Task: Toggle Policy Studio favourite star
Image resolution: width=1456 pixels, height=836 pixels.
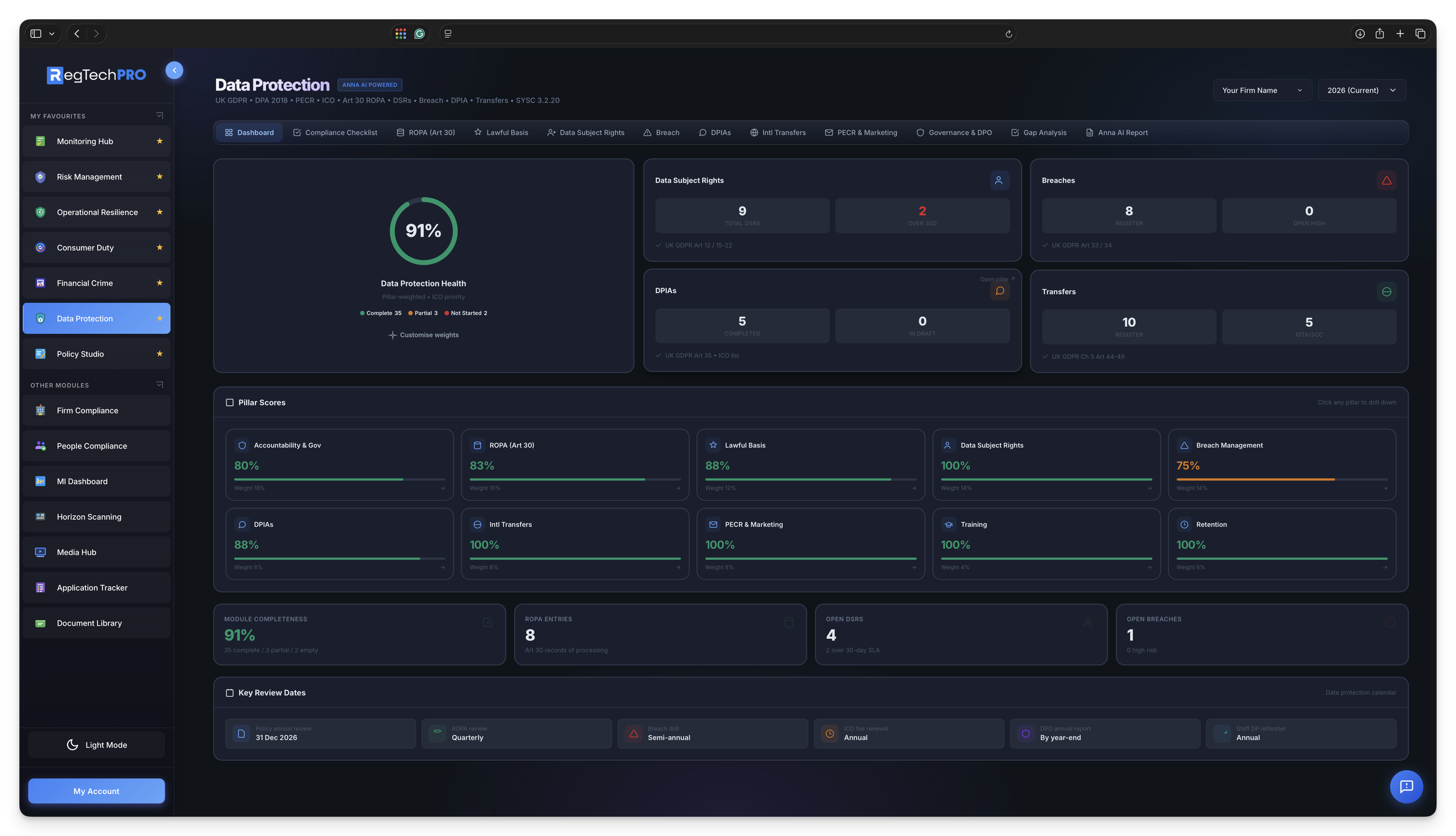Action: (x=160, y=354)
